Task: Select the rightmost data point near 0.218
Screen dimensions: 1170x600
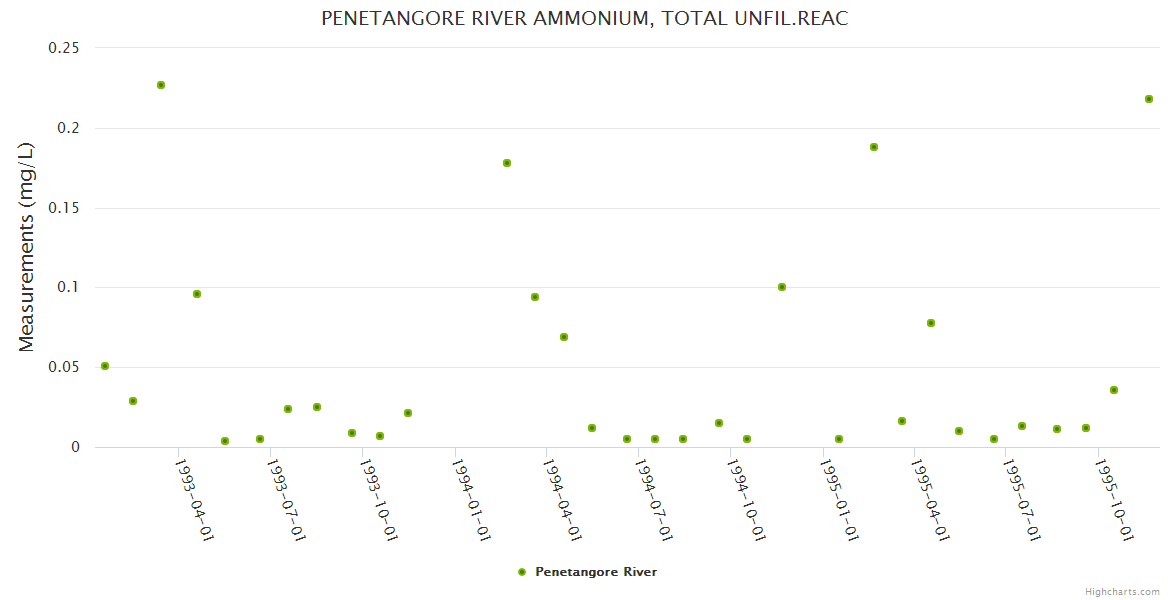Action: pyautogui.click(x=1149, y=99)
